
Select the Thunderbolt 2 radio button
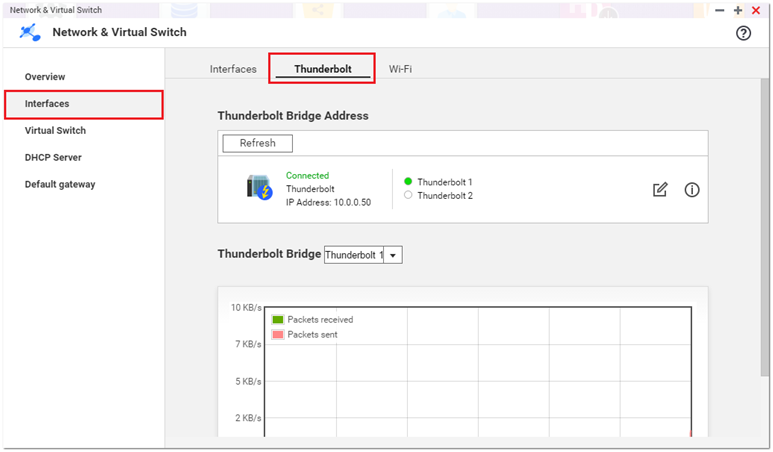pyautogui.click(x=408, y=195)
